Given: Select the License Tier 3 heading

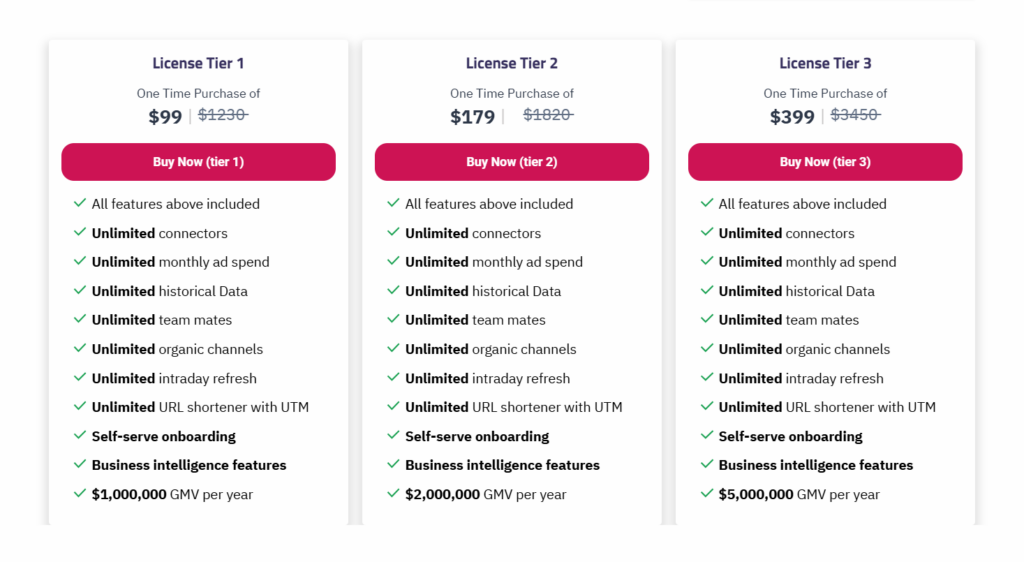Looking at the screenshot, I should [x=825, y=63].
